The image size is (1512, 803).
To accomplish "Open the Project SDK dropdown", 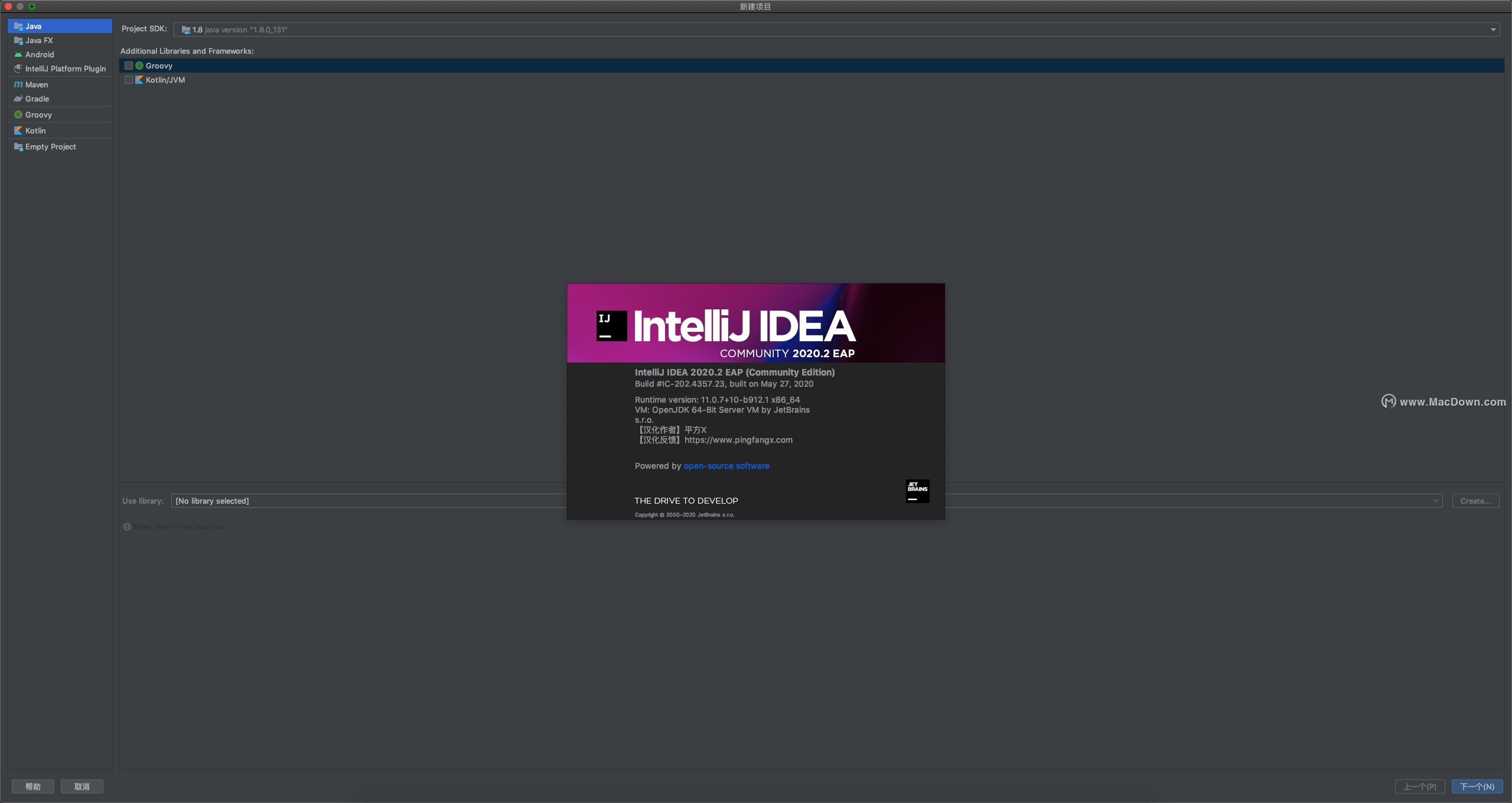I will tap(1493, 30).
